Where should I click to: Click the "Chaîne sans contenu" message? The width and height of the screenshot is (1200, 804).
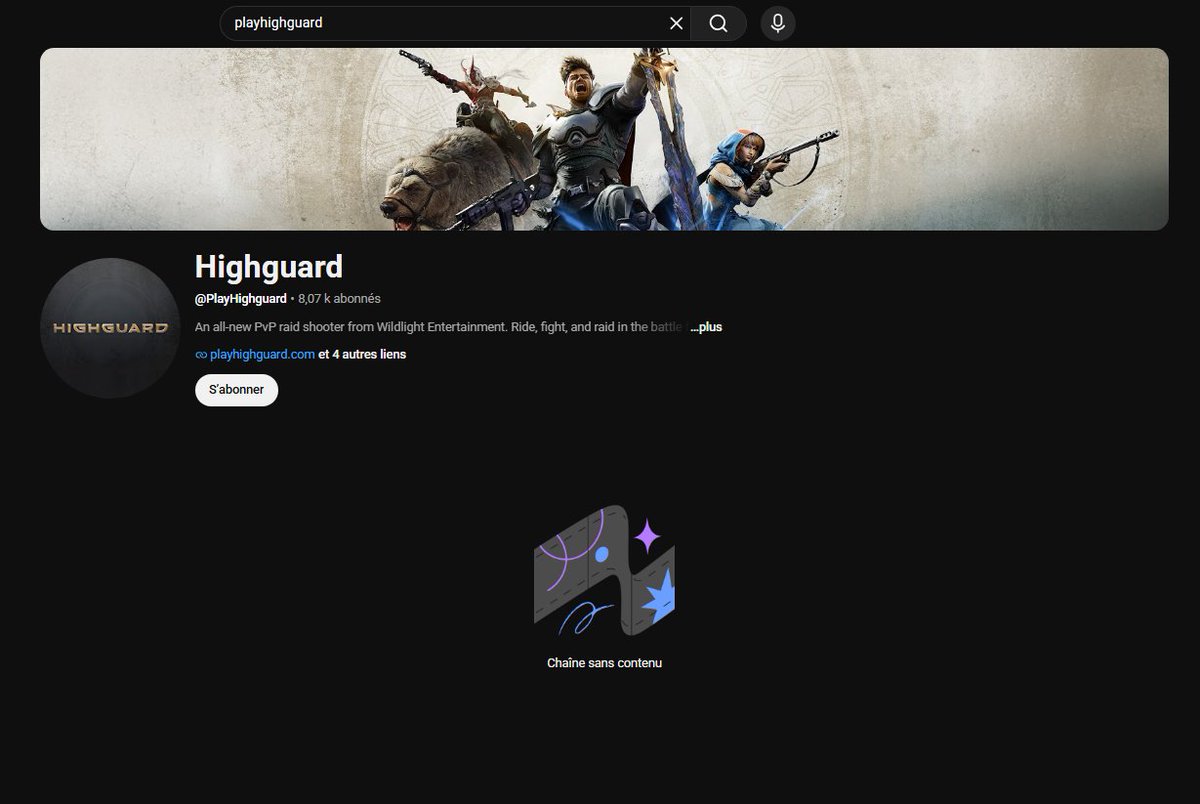604,663
